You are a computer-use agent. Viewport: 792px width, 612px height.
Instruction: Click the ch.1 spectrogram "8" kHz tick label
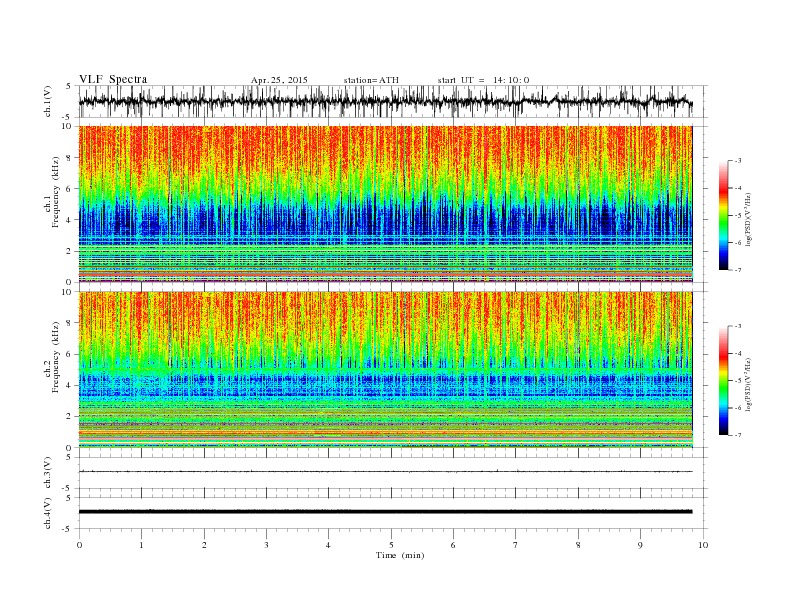[x=69, y=158]
